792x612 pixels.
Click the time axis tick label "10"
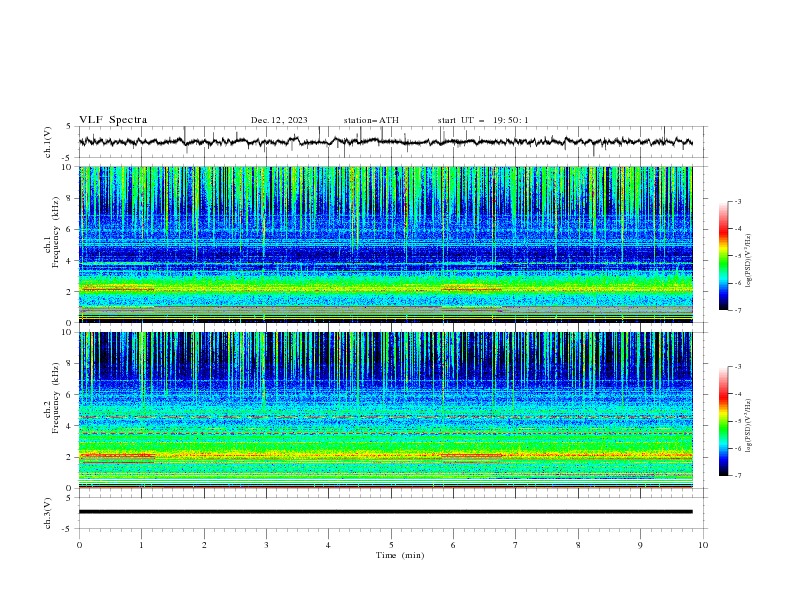(x=703, y=545)
